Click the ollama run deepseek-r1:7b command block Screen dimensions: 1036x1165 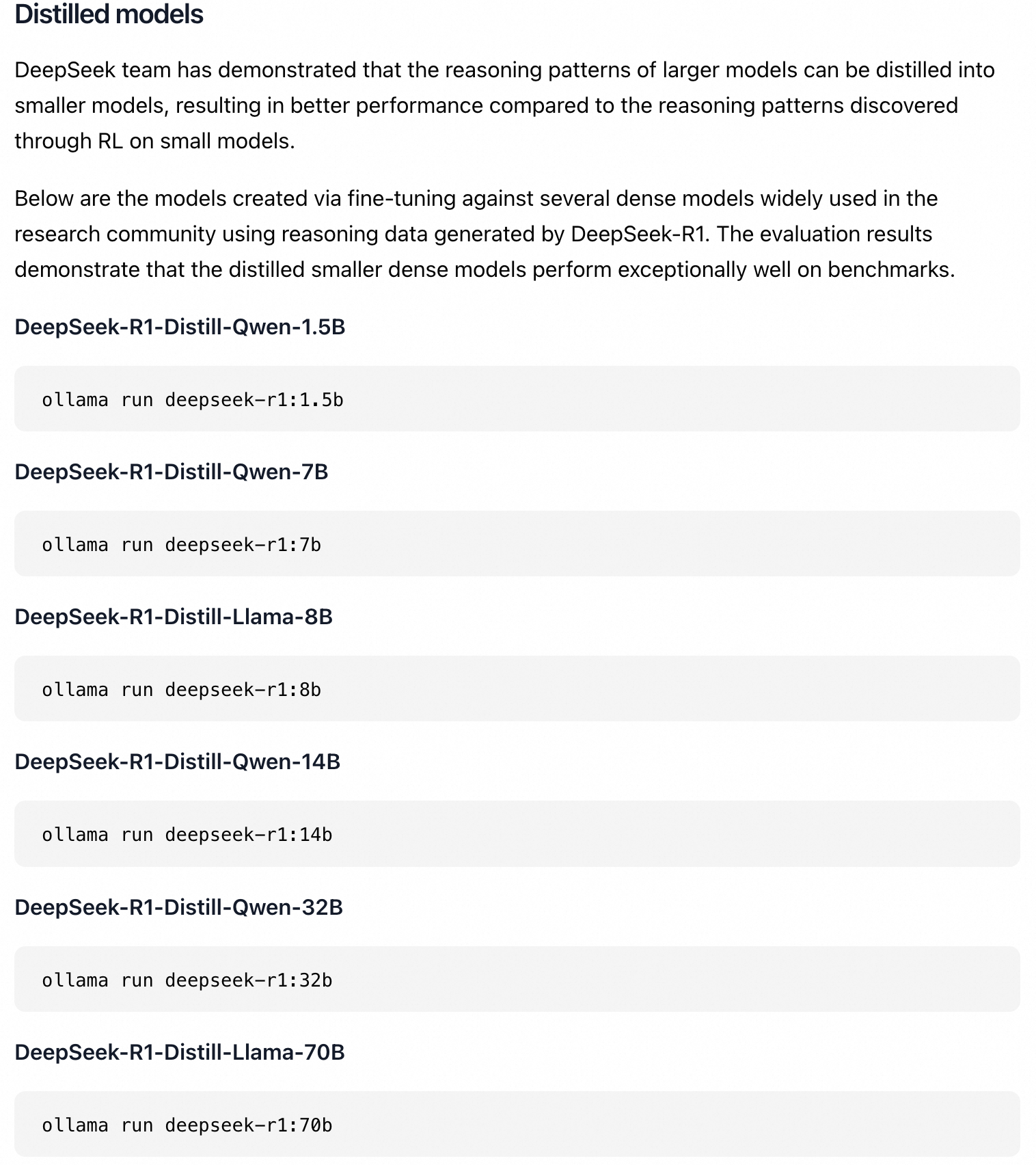[181, 544]
